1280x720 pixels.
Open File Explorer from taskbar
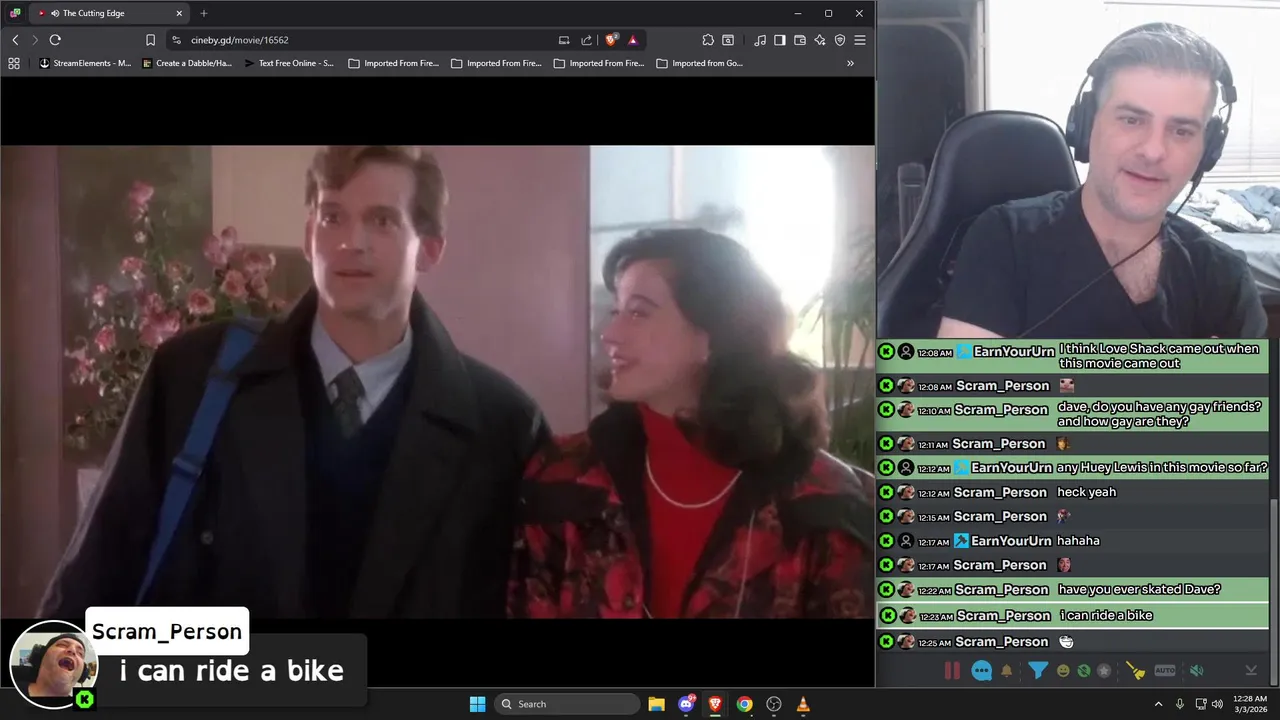click(x=656, y=704)
